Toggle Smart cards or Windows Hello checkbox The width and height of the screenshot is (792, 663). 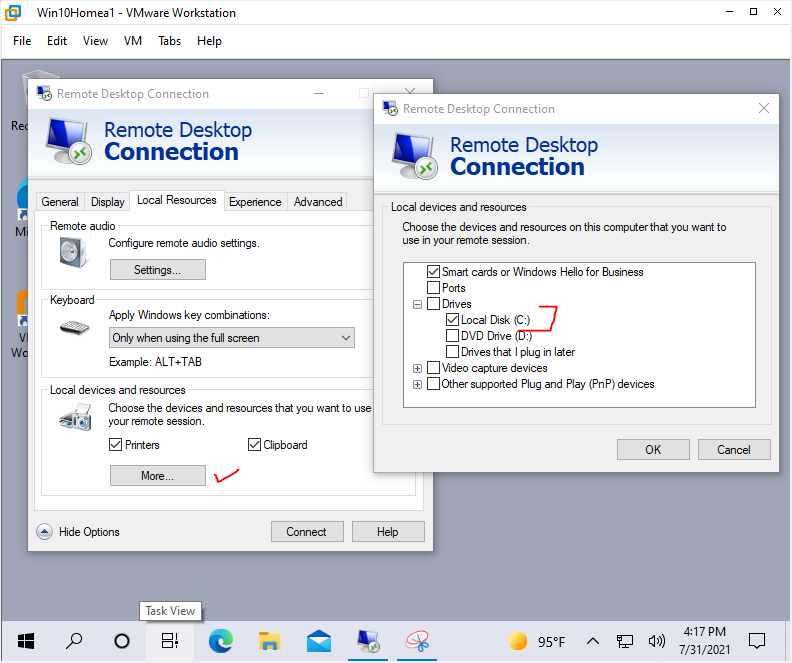click(x=433, y=272)
